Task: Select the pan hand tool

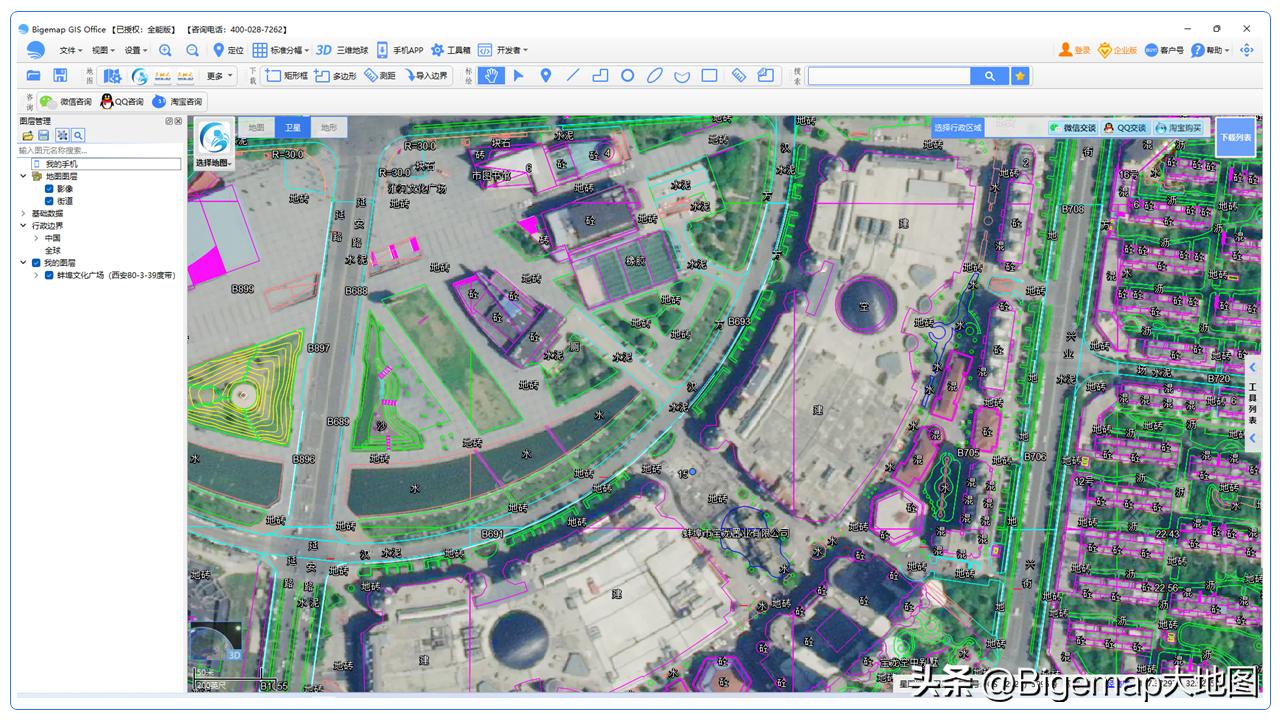Action: point(490,75)
